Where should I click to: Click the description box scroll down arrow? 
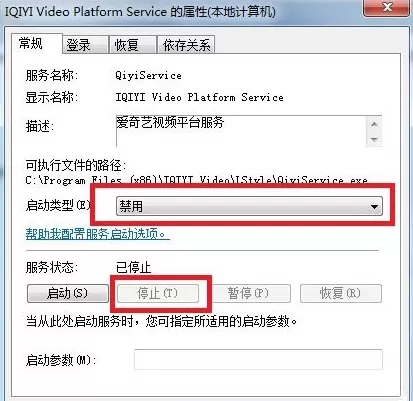pos(374,139)
